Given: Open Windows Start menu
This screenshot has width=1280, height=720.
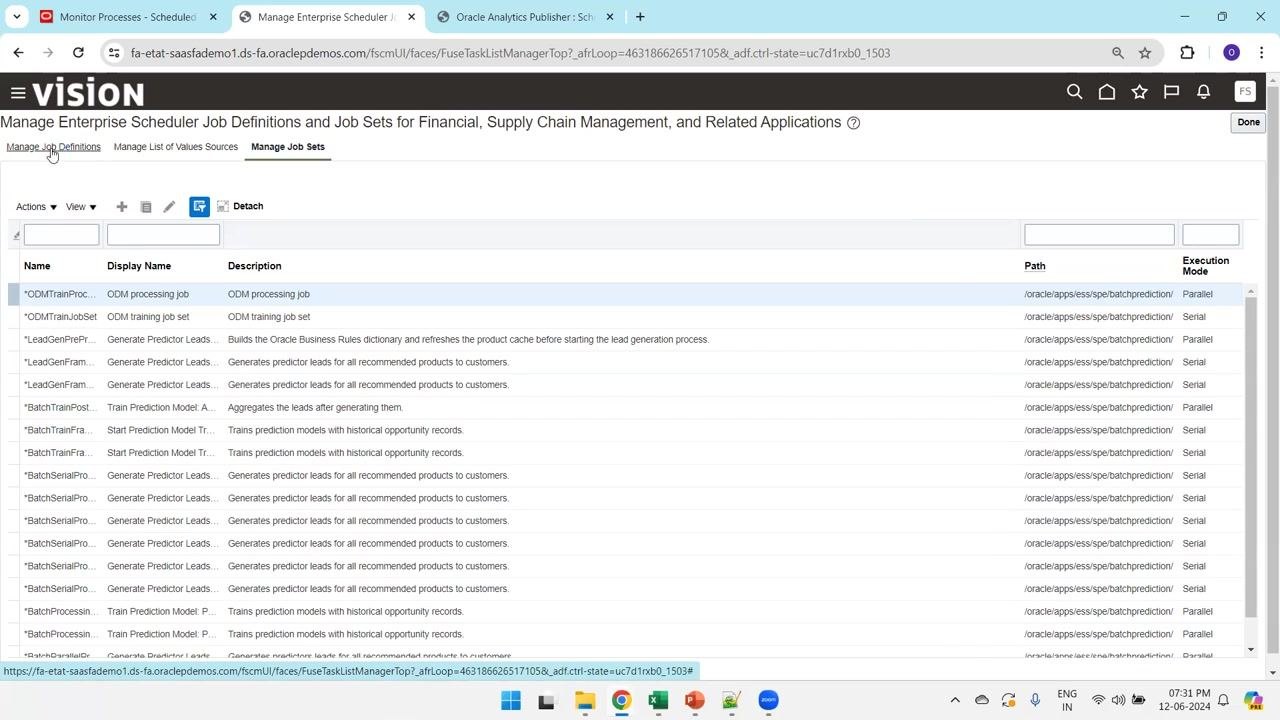Looking at the screenshot, I should (x=511, y=700).
